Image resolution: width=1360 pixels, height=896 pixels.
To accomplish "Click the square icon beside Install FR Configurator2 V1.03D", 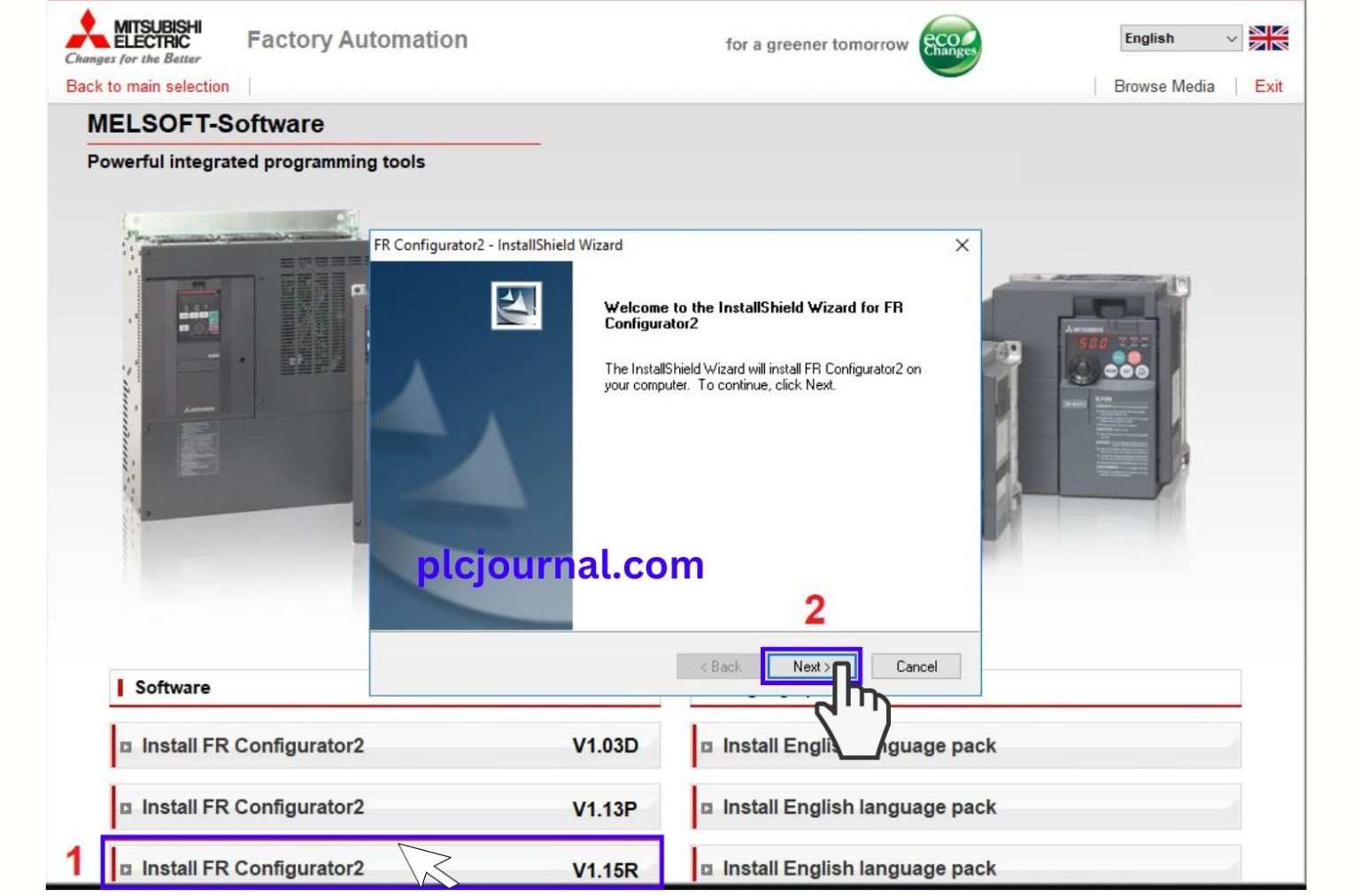I will click(x=127, y=745).
